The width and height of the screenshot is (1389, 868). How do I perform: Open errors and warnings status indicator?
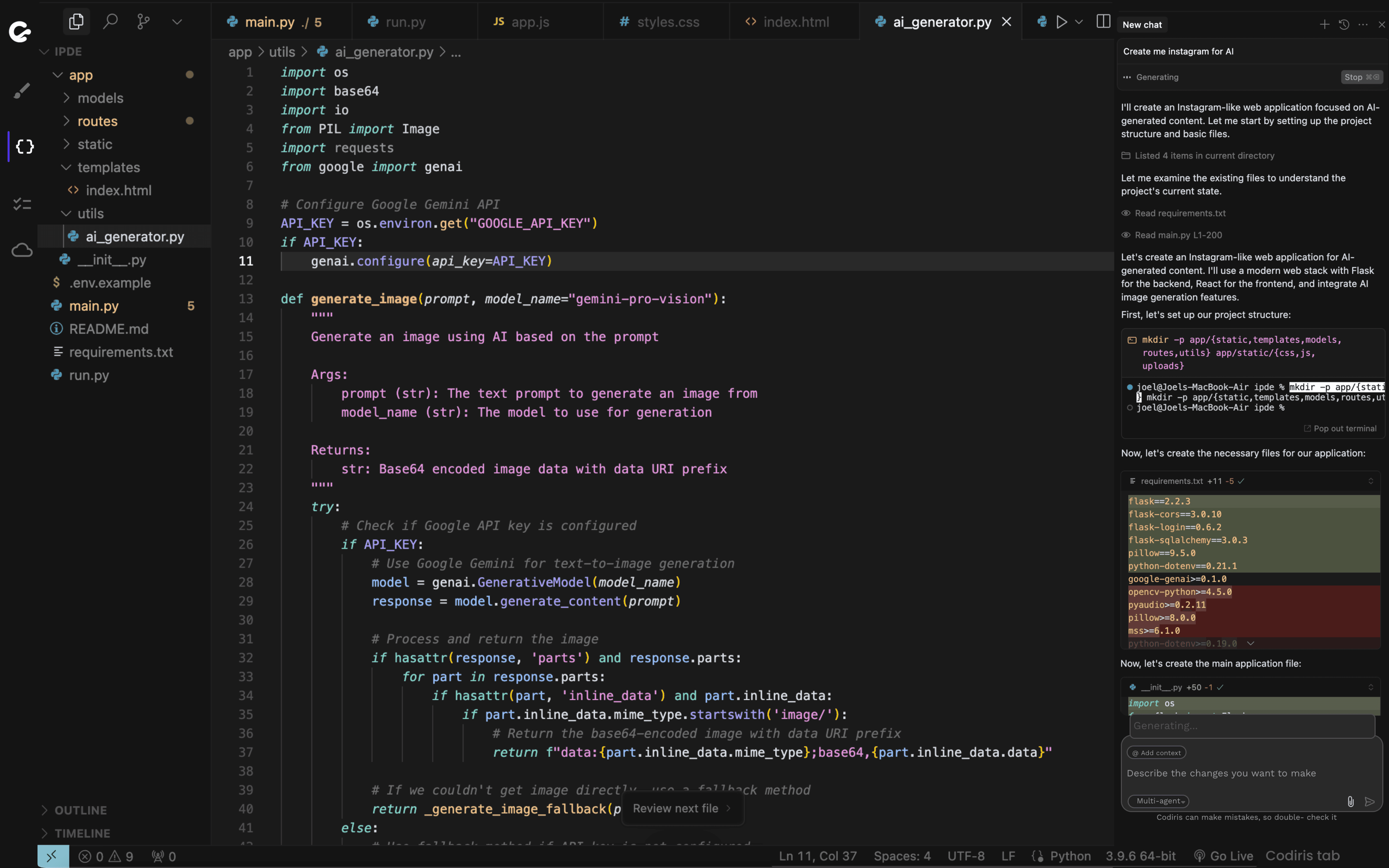click(106, 857)
